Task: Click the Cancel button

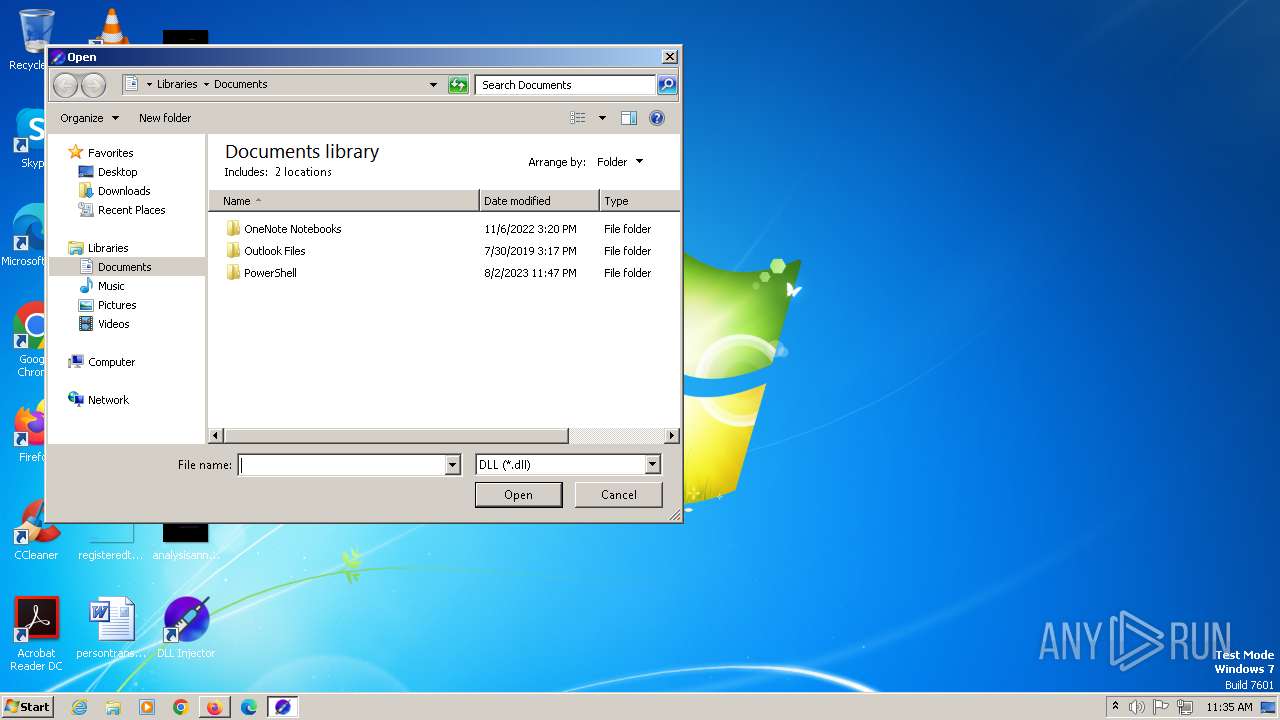Action: (x=619, y=495)
